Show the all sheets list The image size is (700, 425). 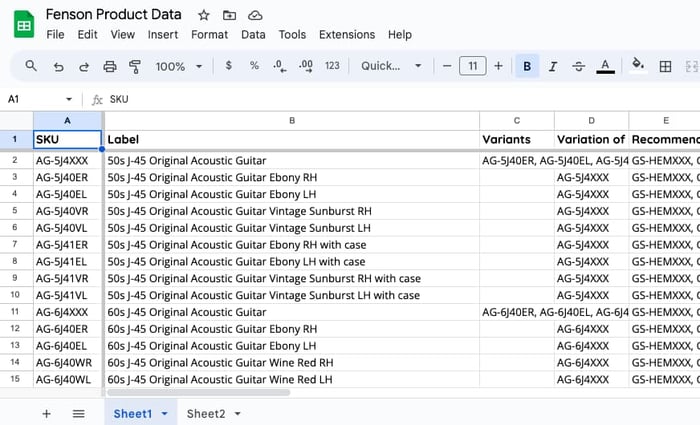coord(79,414)
